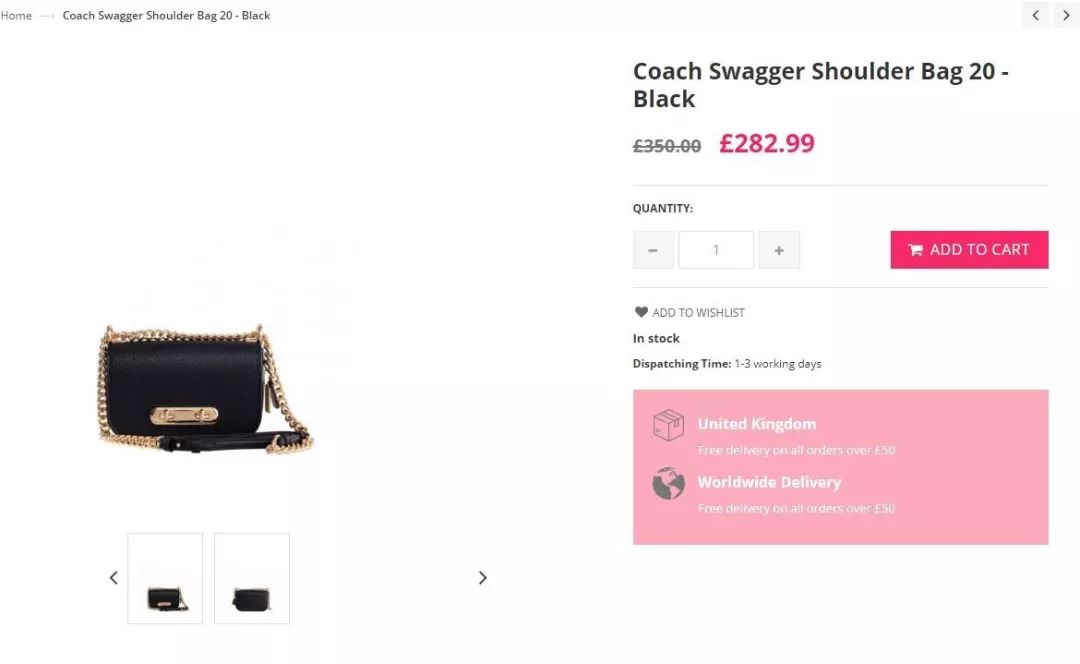Click the Add to Wishlist link
Image resolution: width=1080 pixels, height=664 pixels.
[698, 313]
